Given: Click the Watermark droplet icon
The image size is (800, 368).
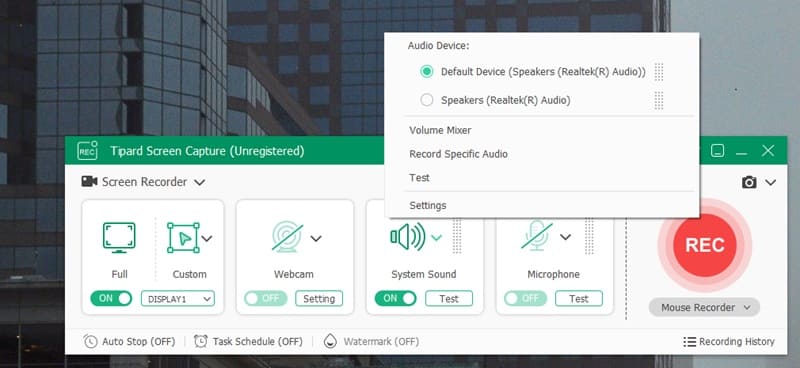Looking at the screenshot, I should (x=330, y=341).
